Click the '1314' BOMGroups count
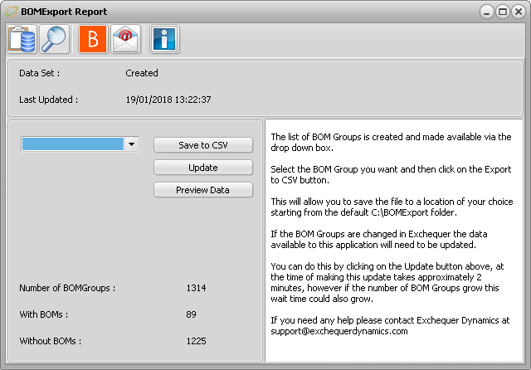 click(196, 288)
